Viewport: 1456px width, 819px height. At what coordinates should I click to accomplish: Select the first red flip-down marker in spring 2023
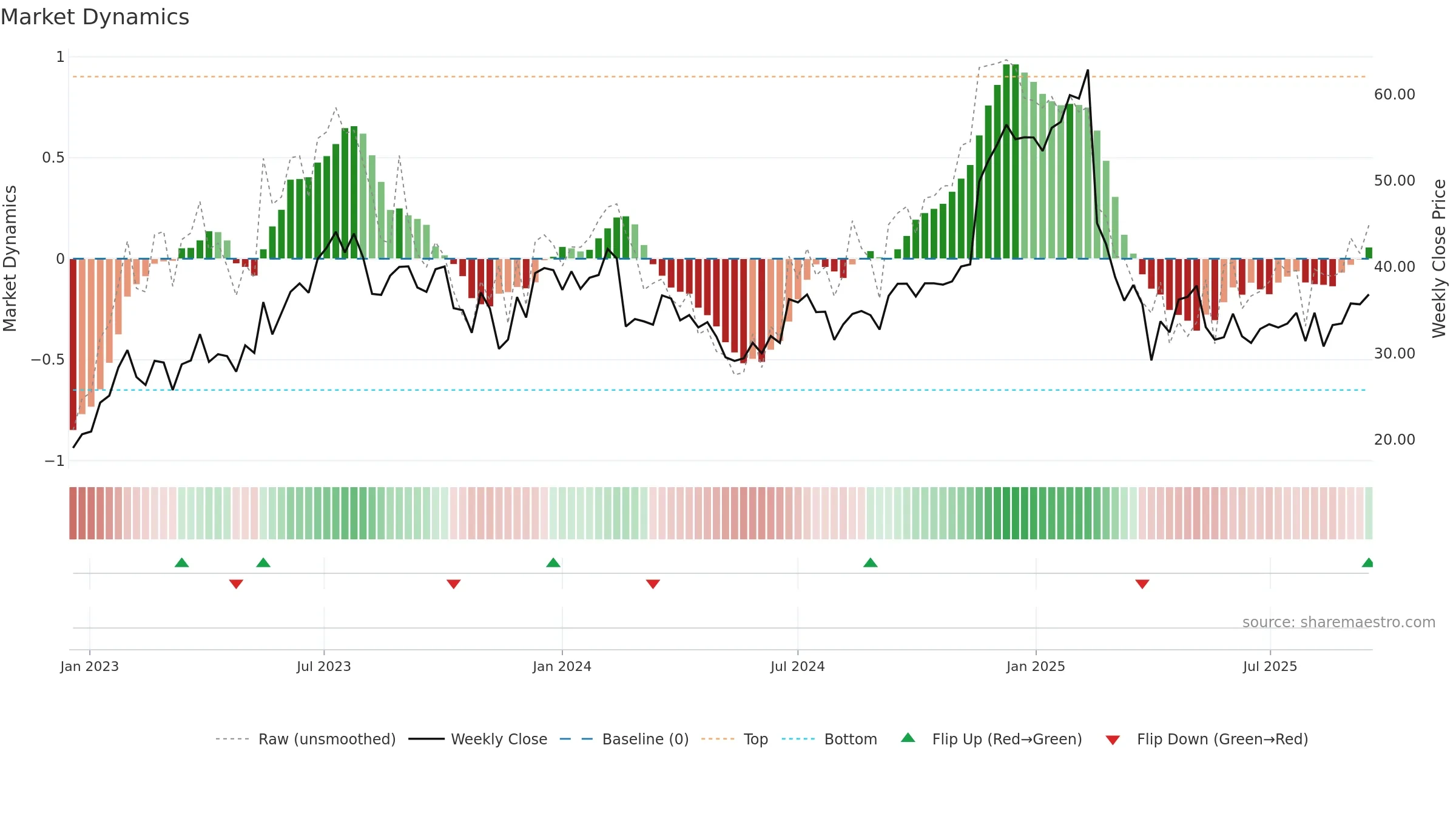236,584
